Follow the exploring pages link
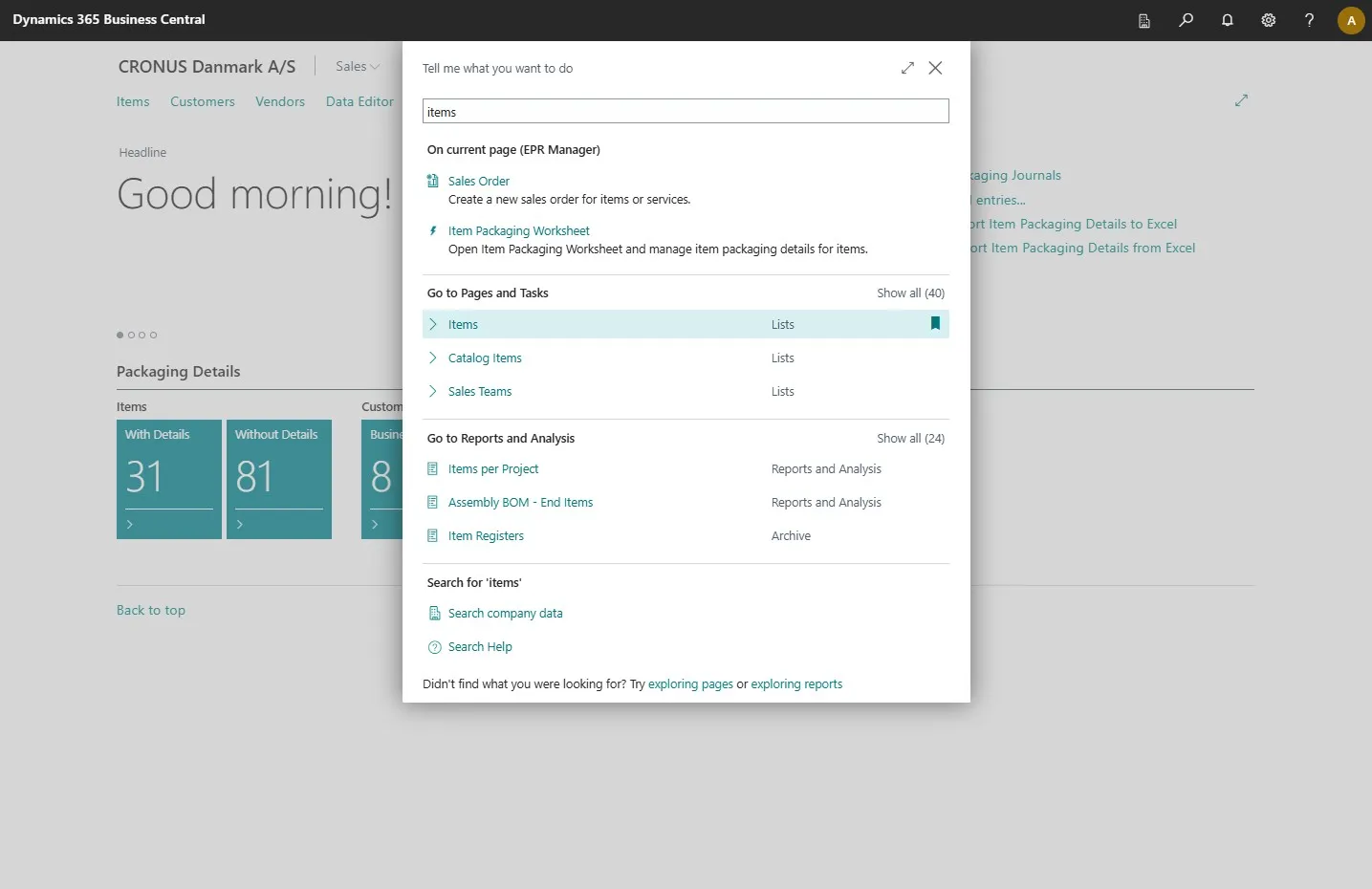 click(x=690, y=684)
